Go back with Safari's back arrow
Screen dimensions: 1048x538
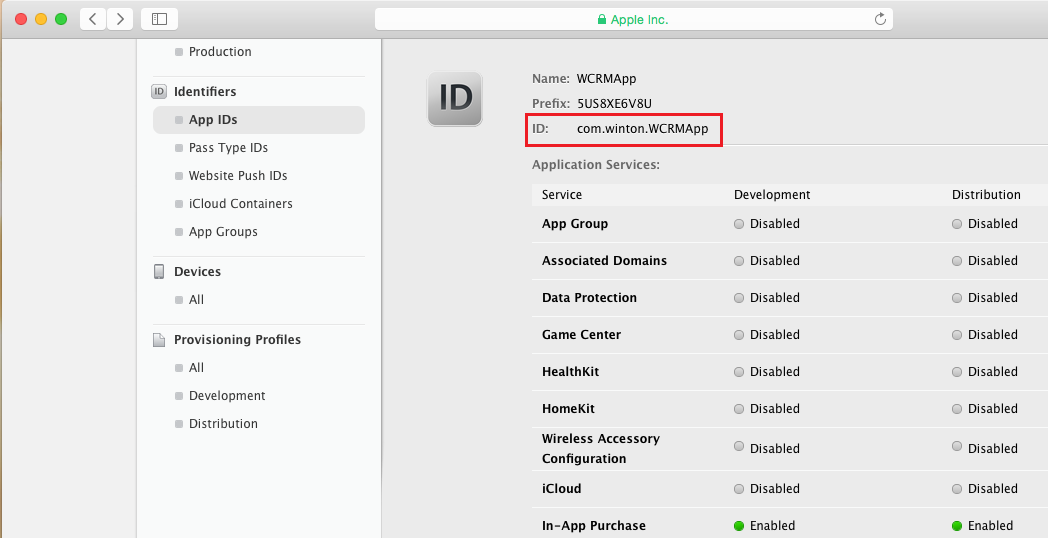click(93, 19)
